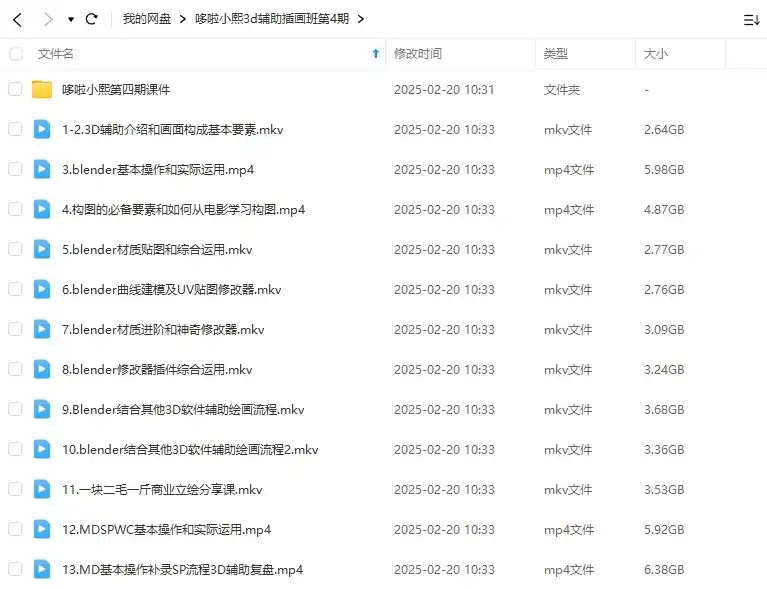Check the box for 13.MD基本操作补录 file
Screen dimensions: 767x589
(15, 569)
